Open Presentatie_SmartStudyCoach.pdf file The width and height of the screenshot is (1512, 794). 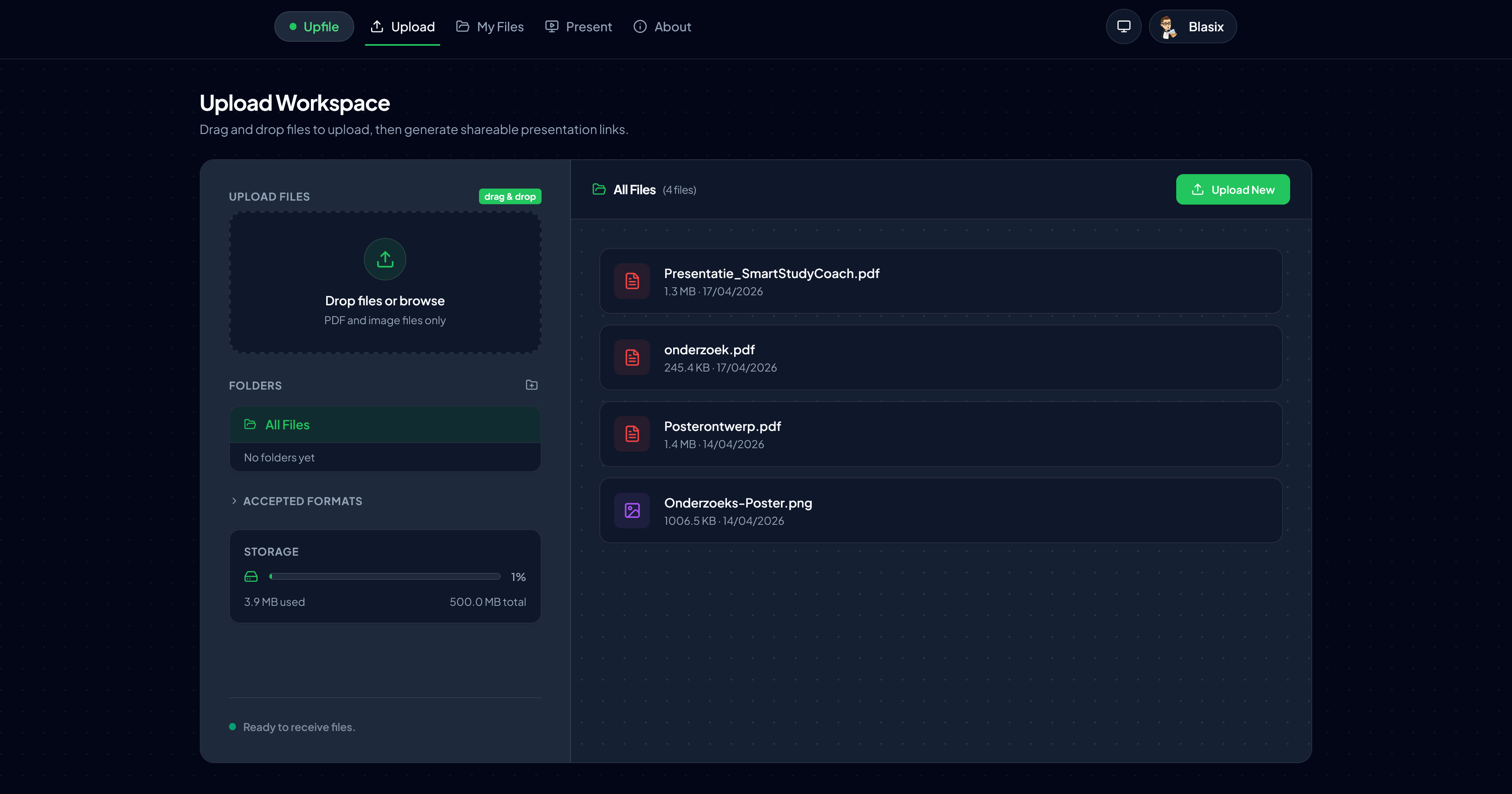[941, 280]
